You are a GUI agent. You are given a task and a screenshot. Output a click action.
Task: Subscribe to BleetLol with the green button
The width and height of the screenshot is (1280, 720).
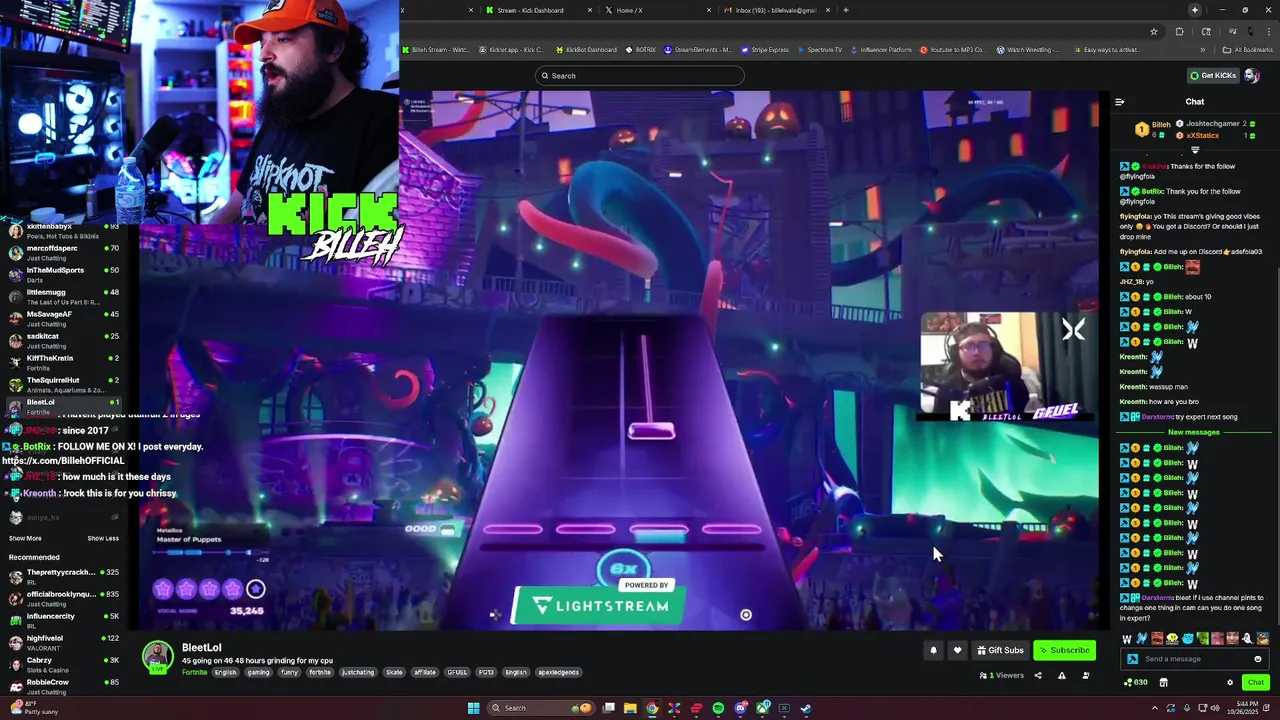coord(1064,650)
